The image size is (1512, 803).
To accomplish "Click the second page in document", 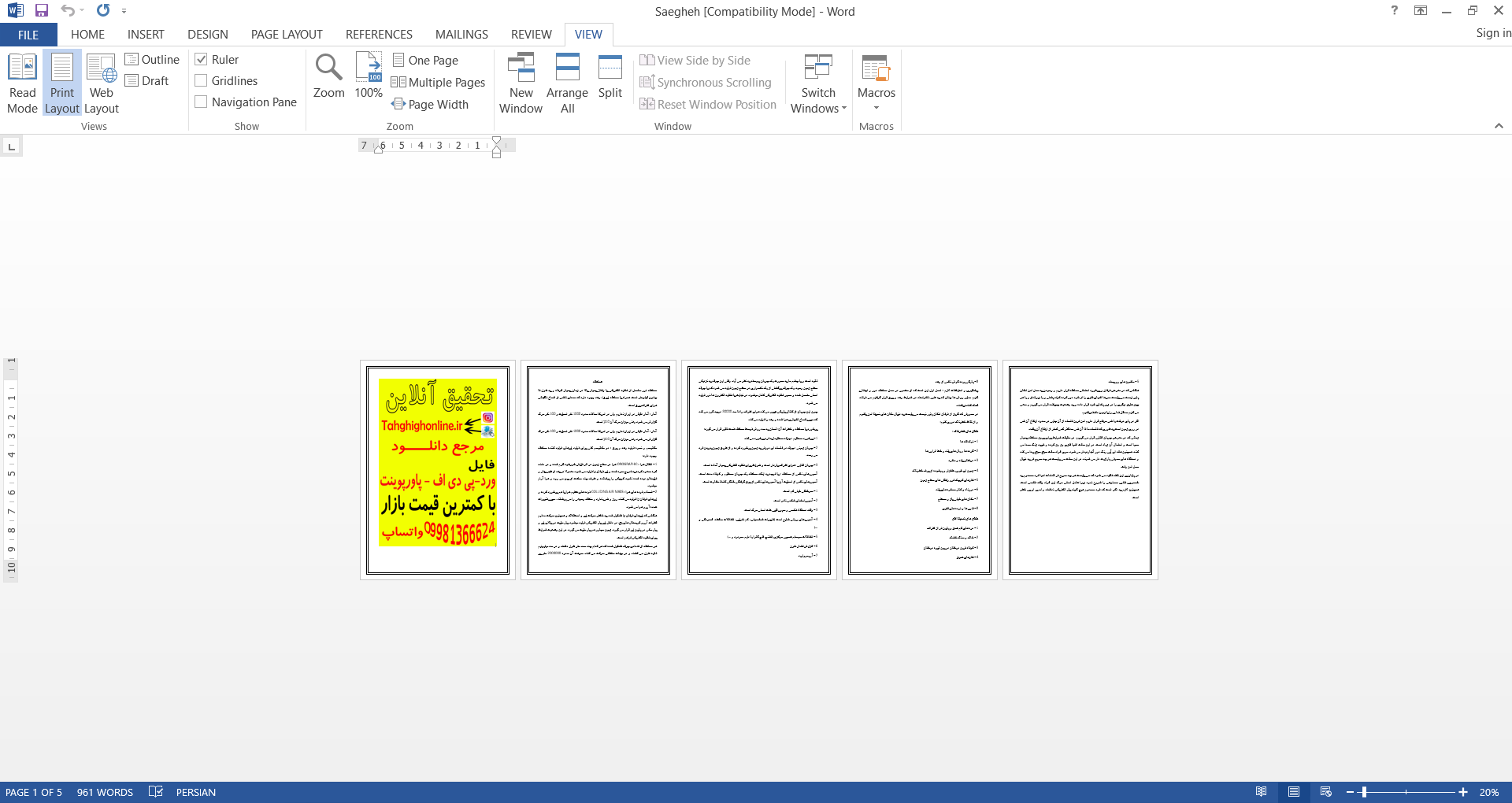I will tap(598, 470).
